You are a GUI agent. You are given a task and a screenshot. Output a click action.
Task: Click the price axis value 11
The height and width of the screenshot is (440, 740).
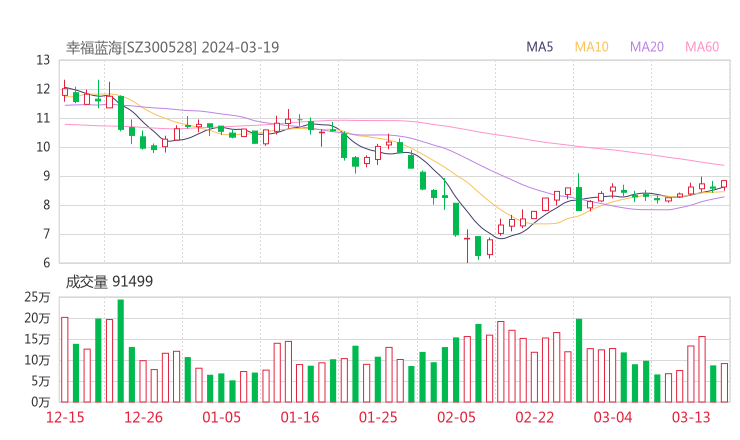coord(43,118)
